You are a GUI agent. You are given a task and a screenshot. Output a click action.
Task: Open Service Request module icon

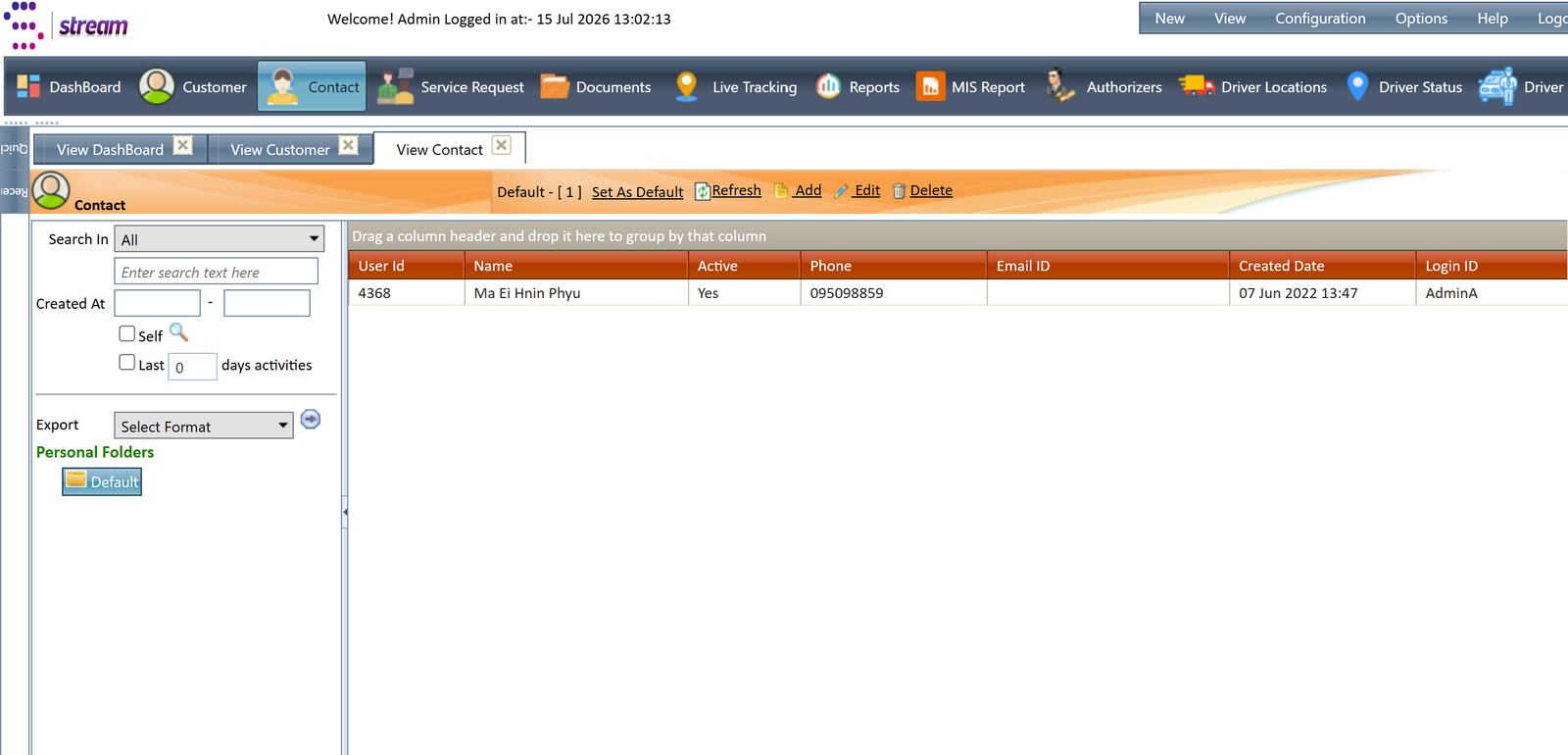point(396,86)
